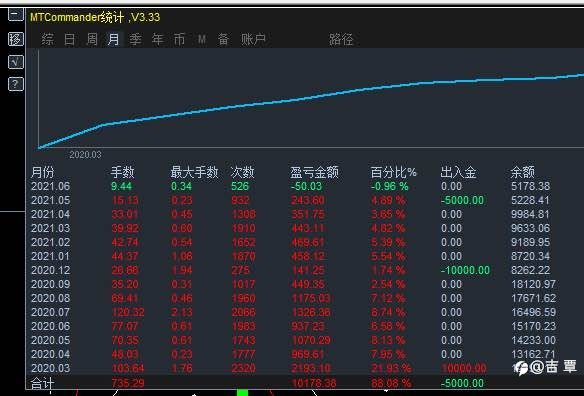Click the 出入金 column header

tap(458, 172)
